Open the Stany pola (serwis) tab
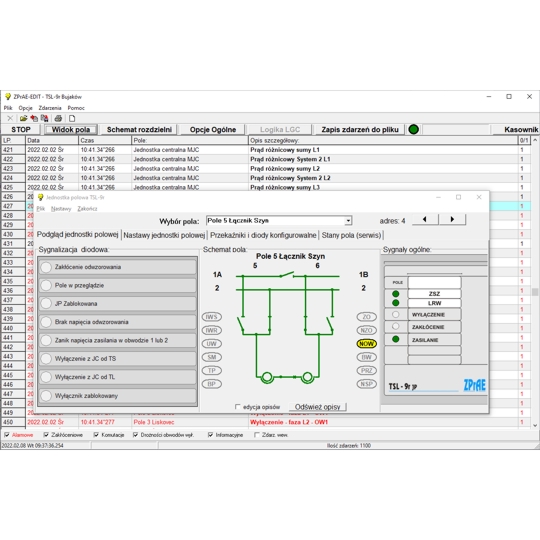Image resolution: width=540 pixels, height=540 pixels. (351, 235)
